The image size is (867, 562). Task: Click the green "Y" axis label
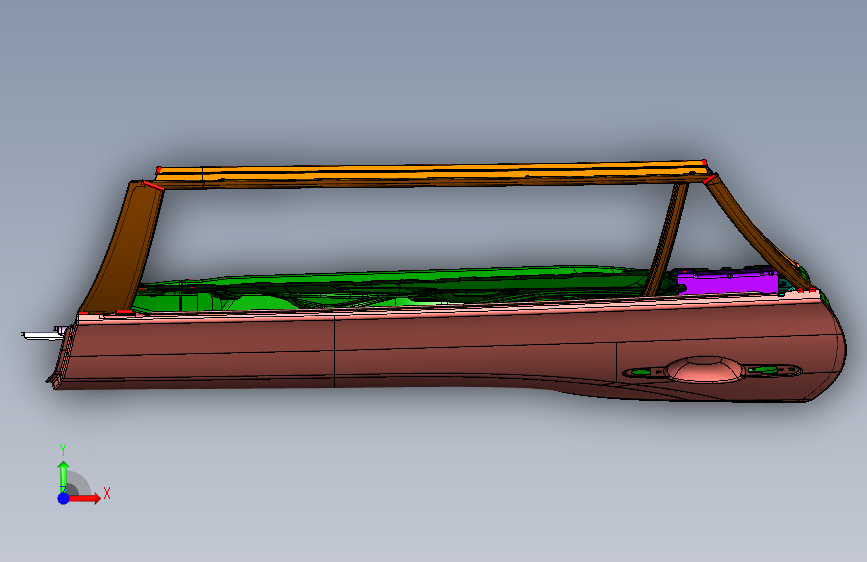point(63,450)
